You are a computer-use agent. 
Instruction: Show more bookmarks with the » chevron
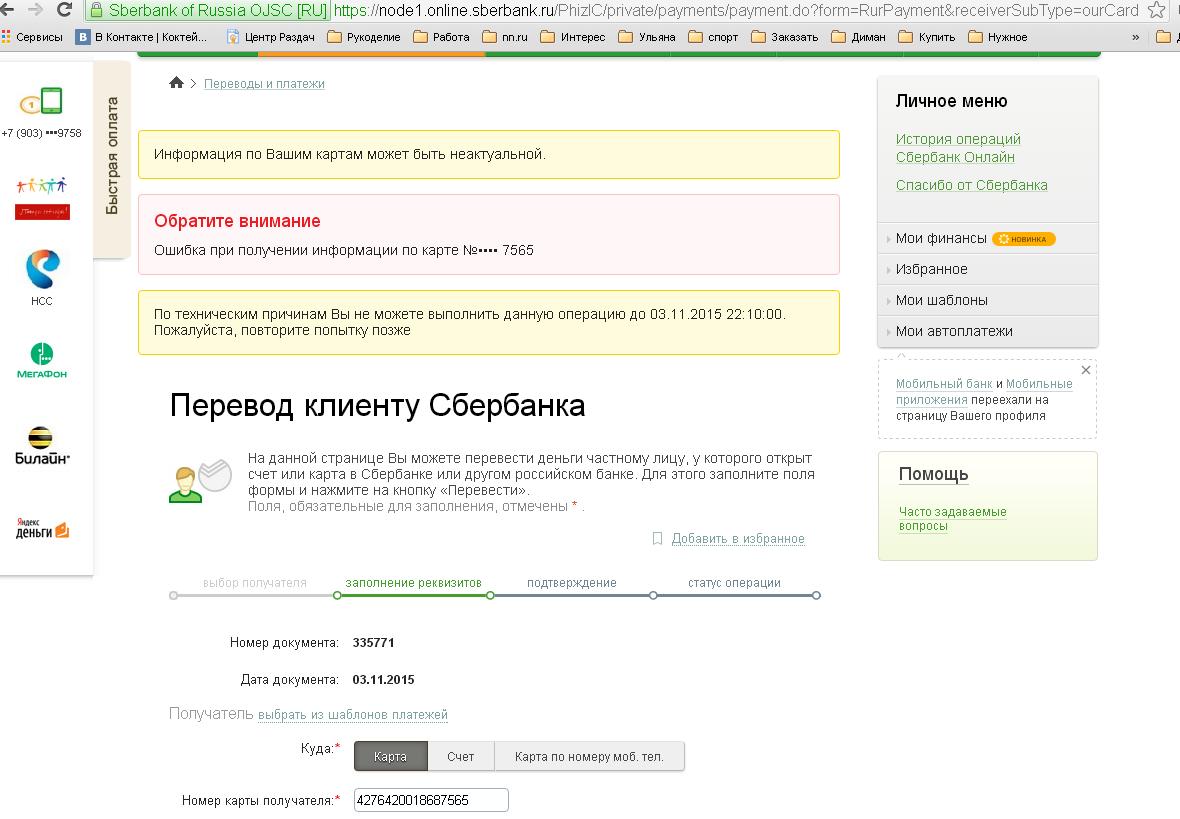click(x=1136, y=37)
